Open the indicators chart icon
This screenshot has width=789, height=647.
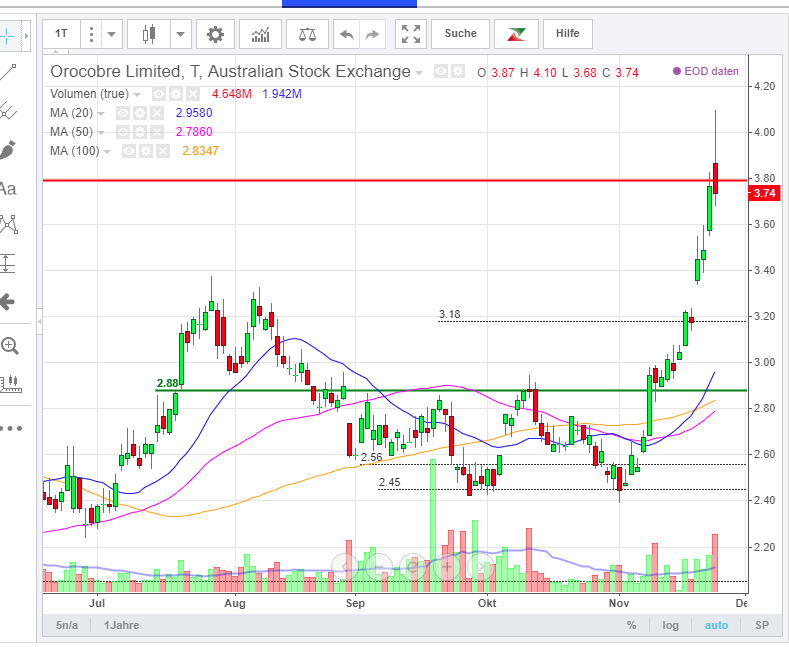click(260, 34)
